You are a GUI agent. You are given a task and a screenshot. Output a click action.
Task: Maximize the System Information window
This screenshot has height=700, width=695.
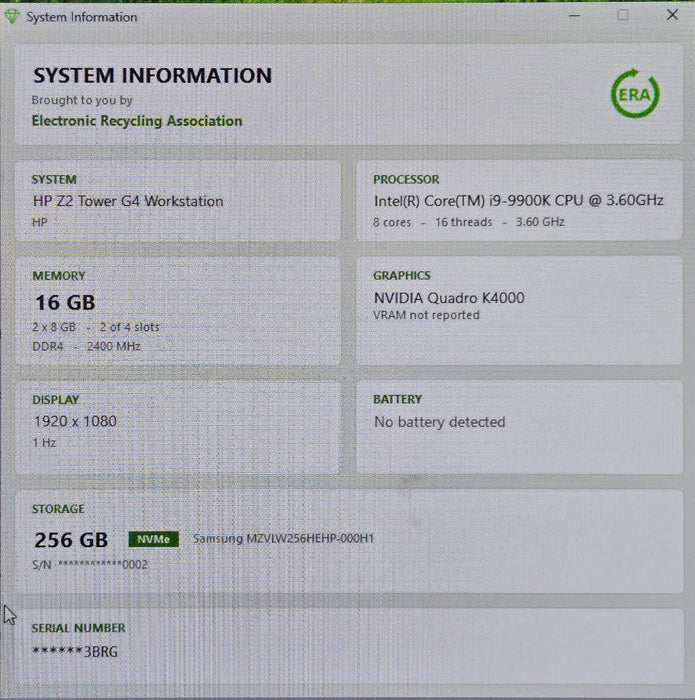click(x=623, y=15)
